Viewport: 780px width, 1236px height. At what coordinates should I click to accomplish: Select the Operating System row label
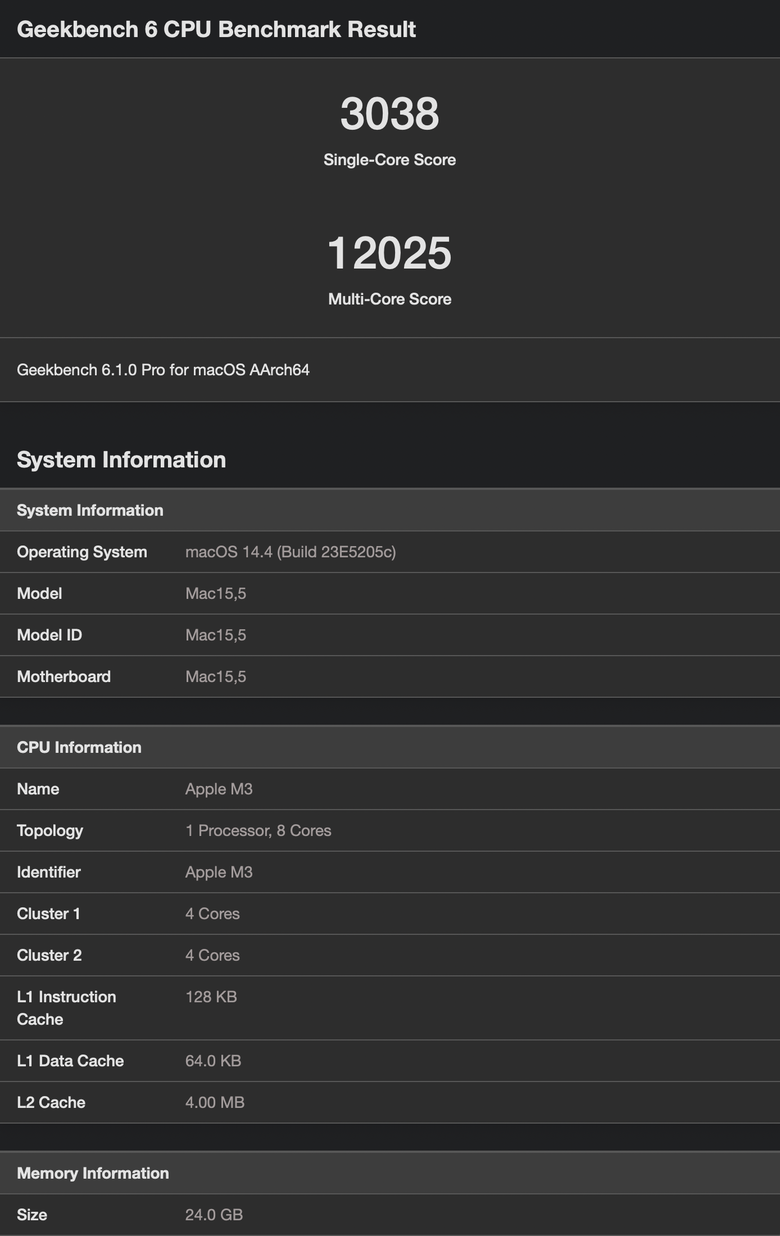click(82, 552)
